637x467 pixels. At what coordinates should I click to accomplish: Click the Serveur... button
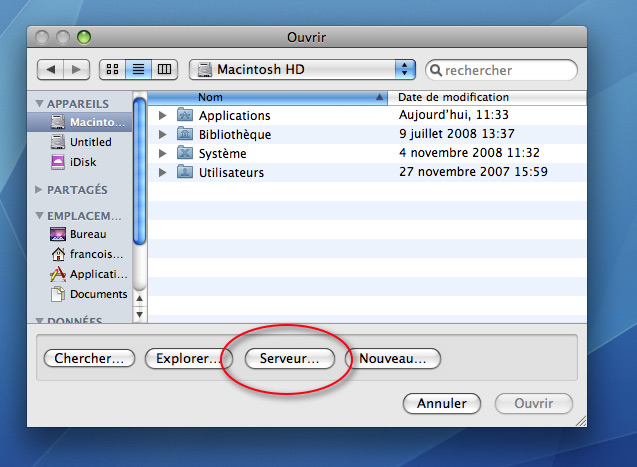click(x=290, y=358)
